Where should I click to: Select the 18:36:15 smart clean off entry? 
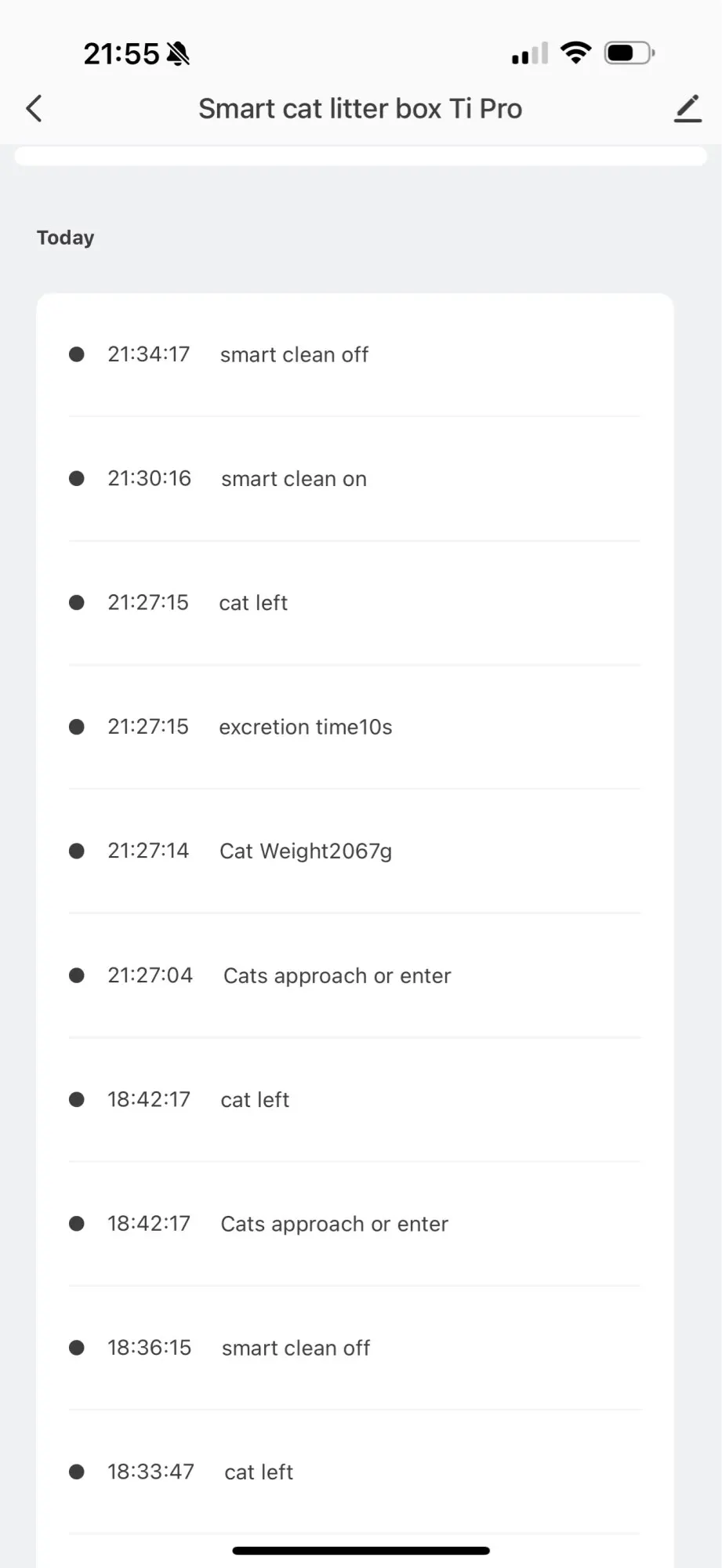[x=296, y=1348]
